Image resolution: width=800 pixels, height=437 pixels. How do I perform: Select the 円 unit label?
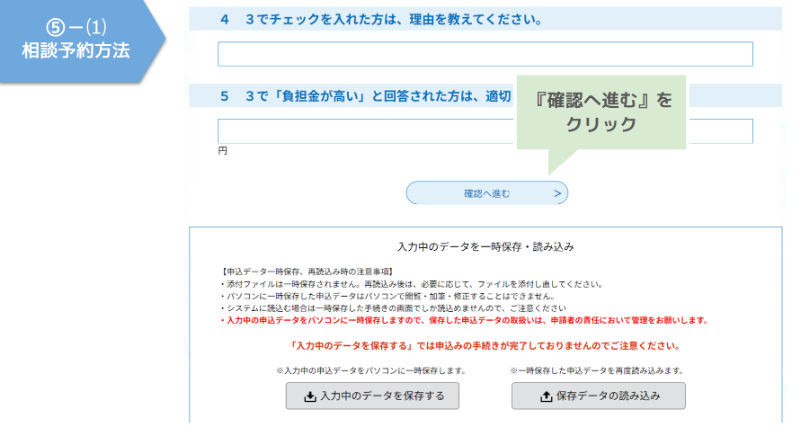[222, 151]
